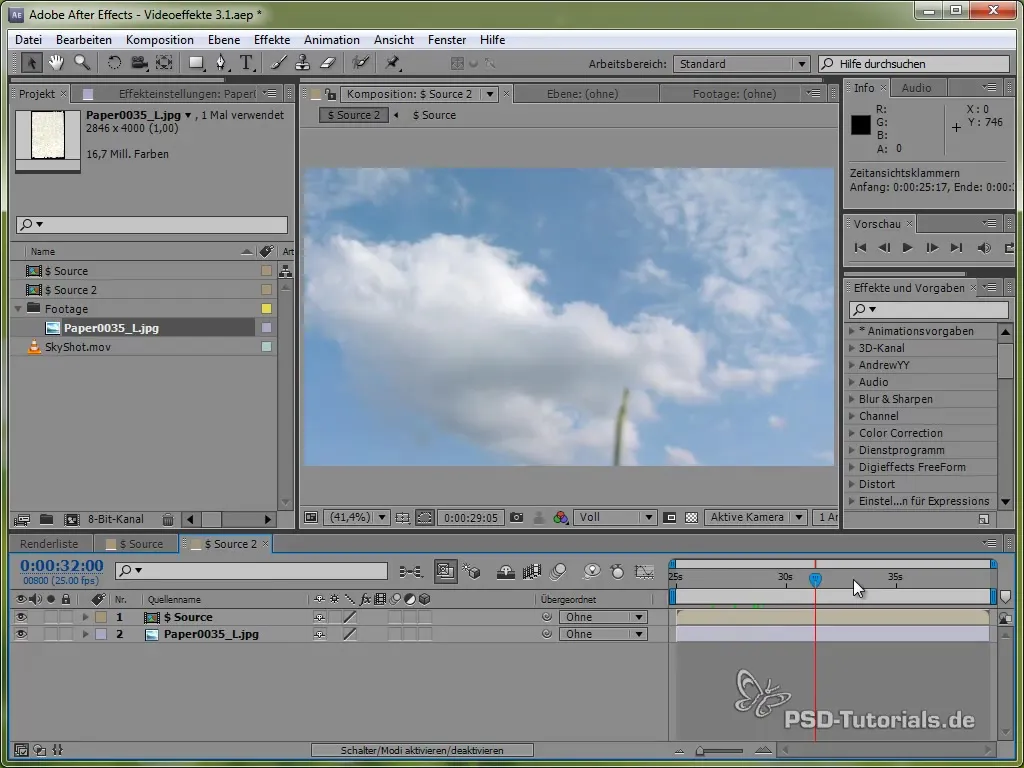This screenshot has height=768, width=1024.
Task: Toggle the hide shy layers switch in the timeline
Action: click(505, 572)
